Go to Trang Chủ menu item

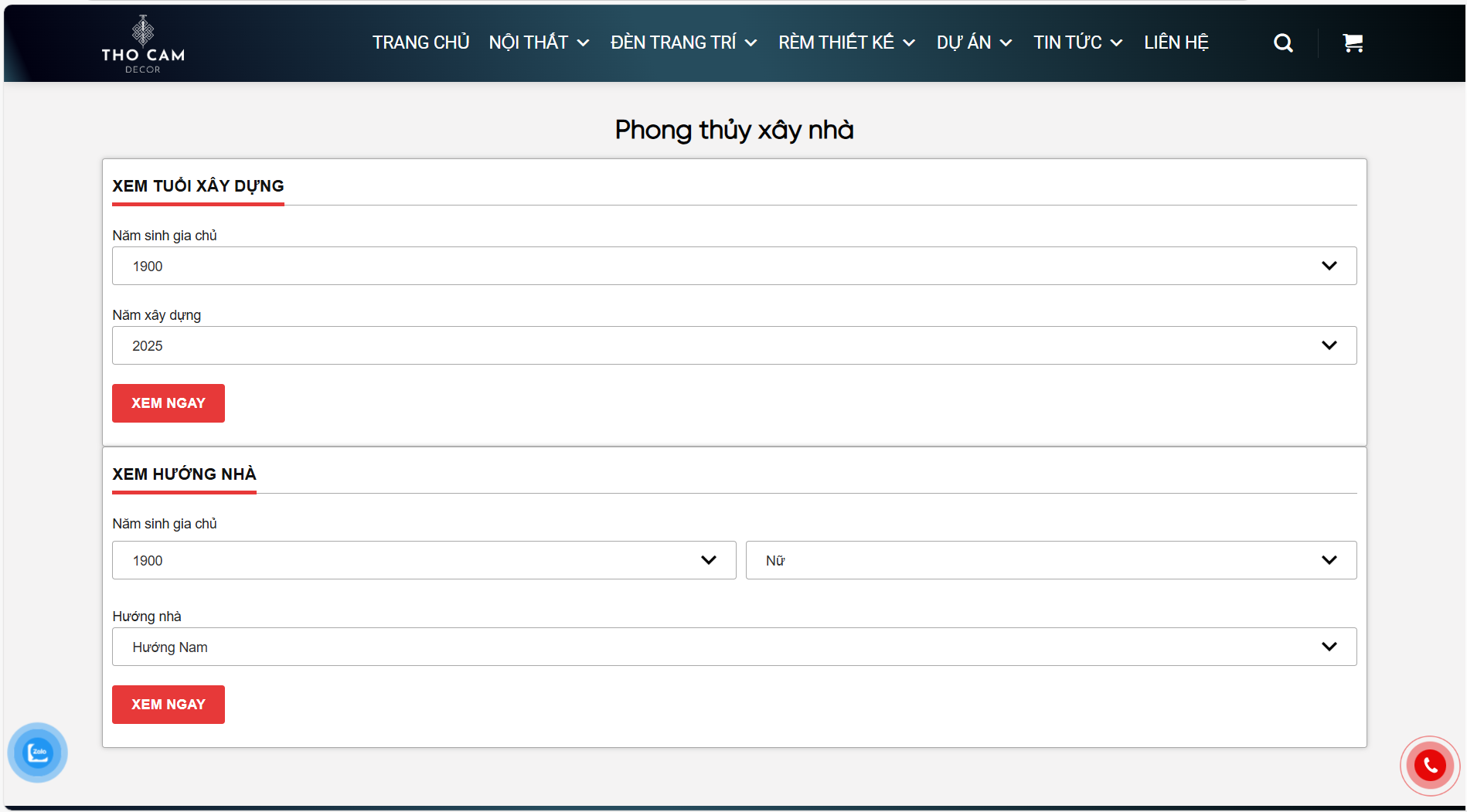click(420, 42)
